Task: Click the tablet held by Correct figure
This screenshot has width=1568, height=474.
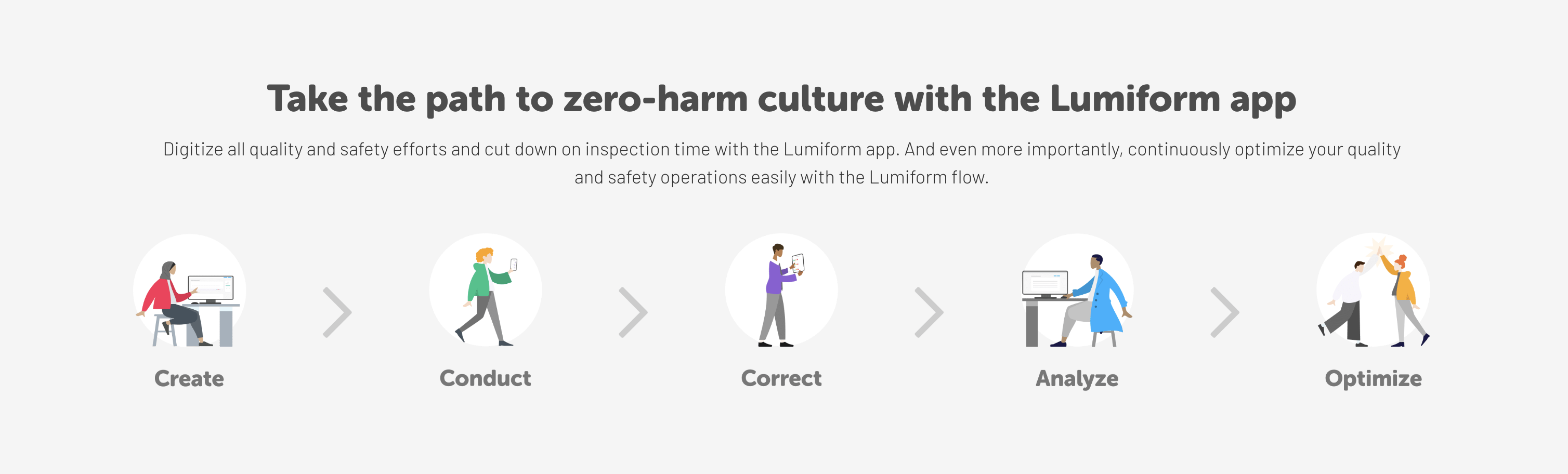Action: [798, 264]
